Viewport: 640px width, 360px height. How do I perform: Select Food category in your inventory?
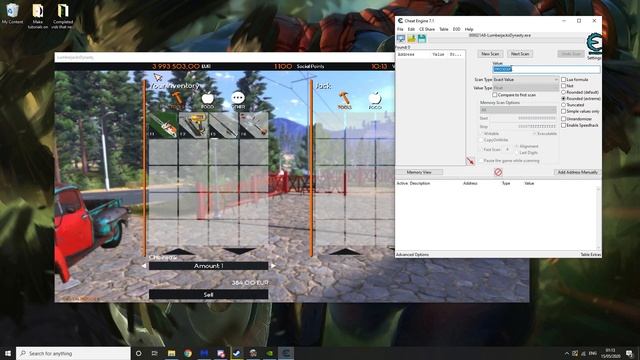(x=207, y=100)
